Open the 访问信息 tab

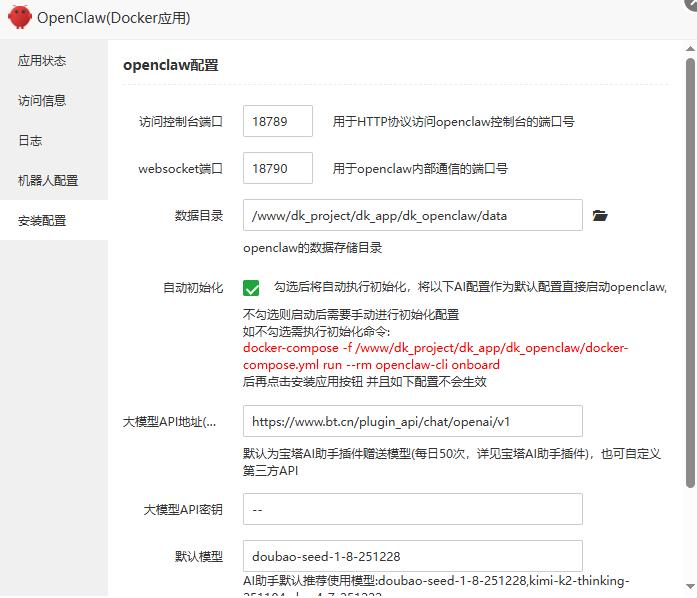tap(42, 101)
